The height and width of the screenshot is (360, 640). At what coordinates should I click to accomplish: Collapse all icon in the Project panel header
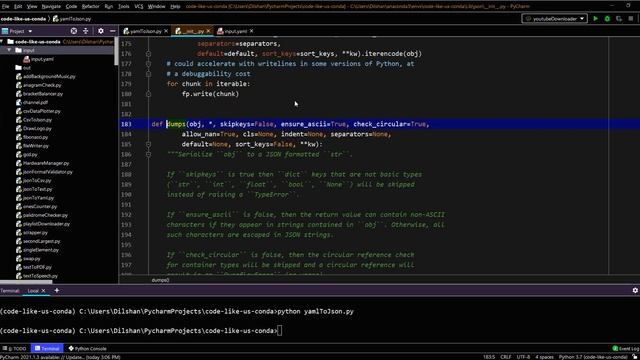coord(86,31)
